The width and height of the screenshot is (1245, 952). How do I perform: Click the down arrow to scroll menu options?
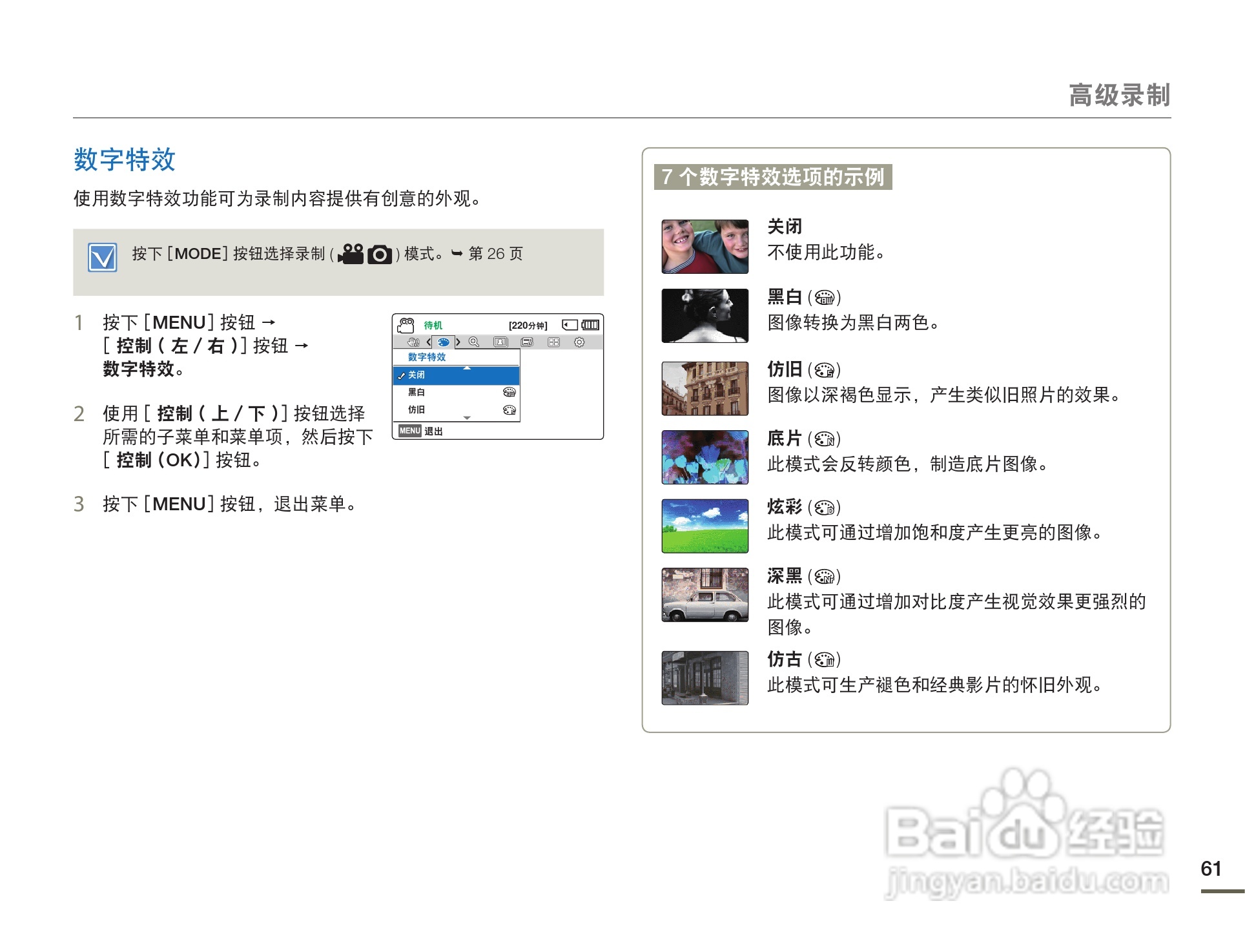[x=466, y=419]
